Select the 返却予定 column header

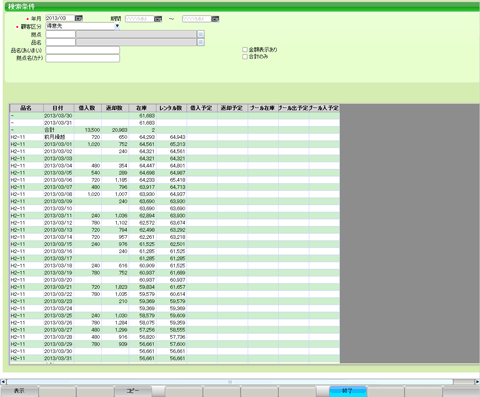click(232, 108)
